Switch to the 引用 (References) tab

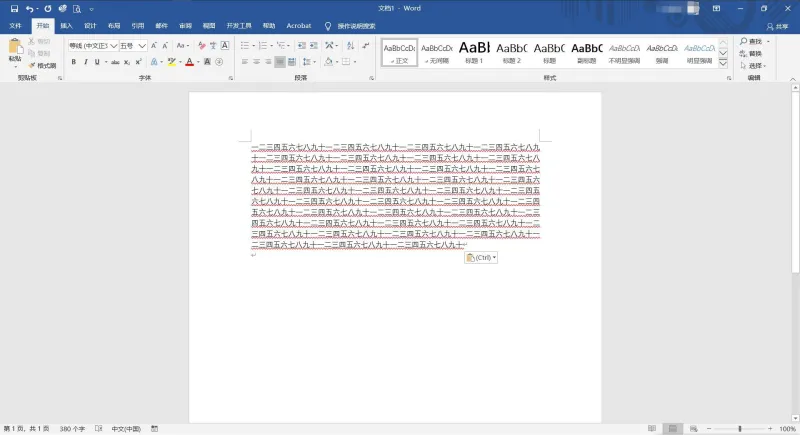pyautogui.click(x=138, y=26)
